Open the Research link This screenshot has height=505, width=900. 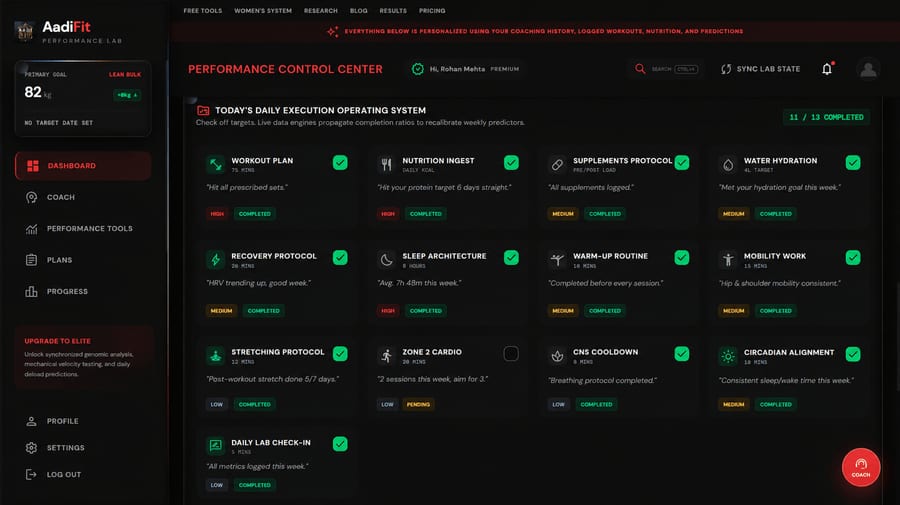click(x=321, y=11)
